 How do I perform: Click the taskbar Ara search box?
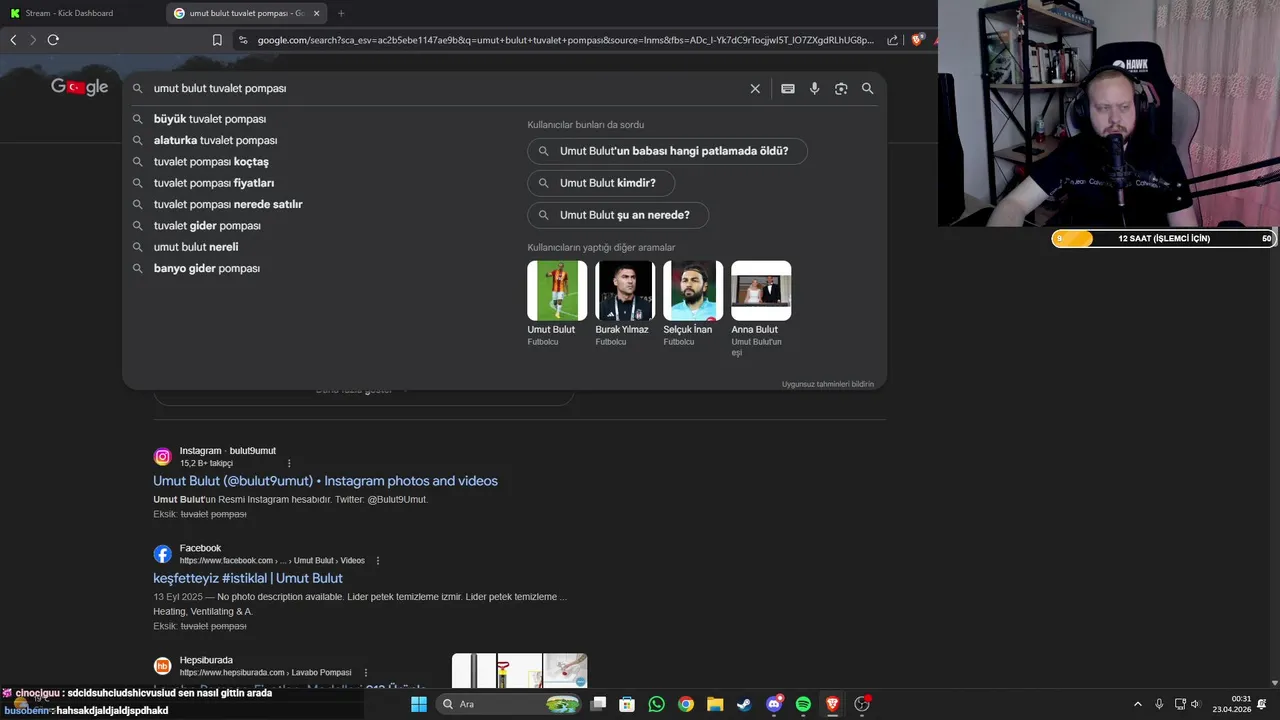tap(509, 704)
